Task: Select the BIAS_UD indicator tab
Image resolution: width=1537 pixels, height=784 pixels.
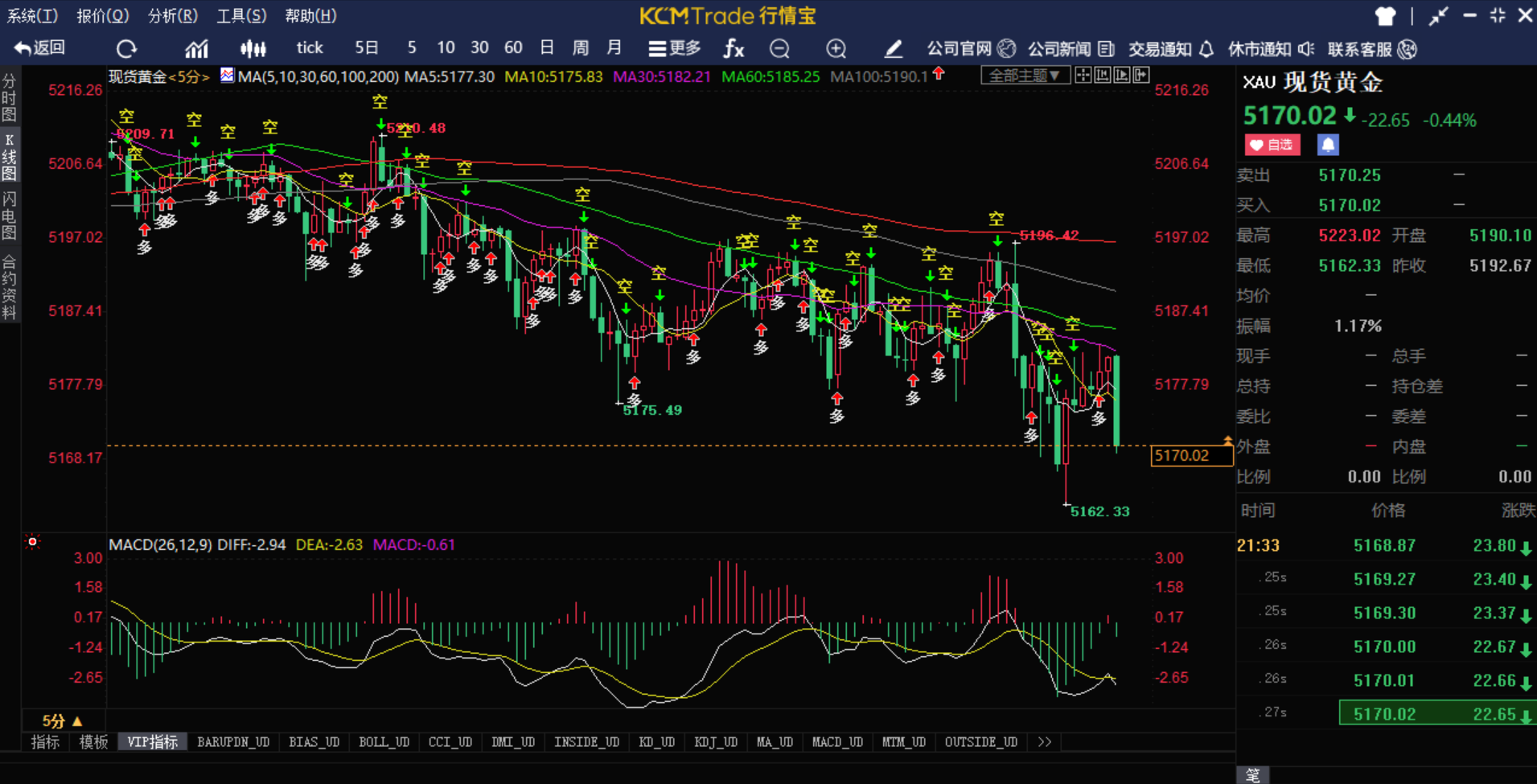Action: pyautogui.click(x=314, y=742)
